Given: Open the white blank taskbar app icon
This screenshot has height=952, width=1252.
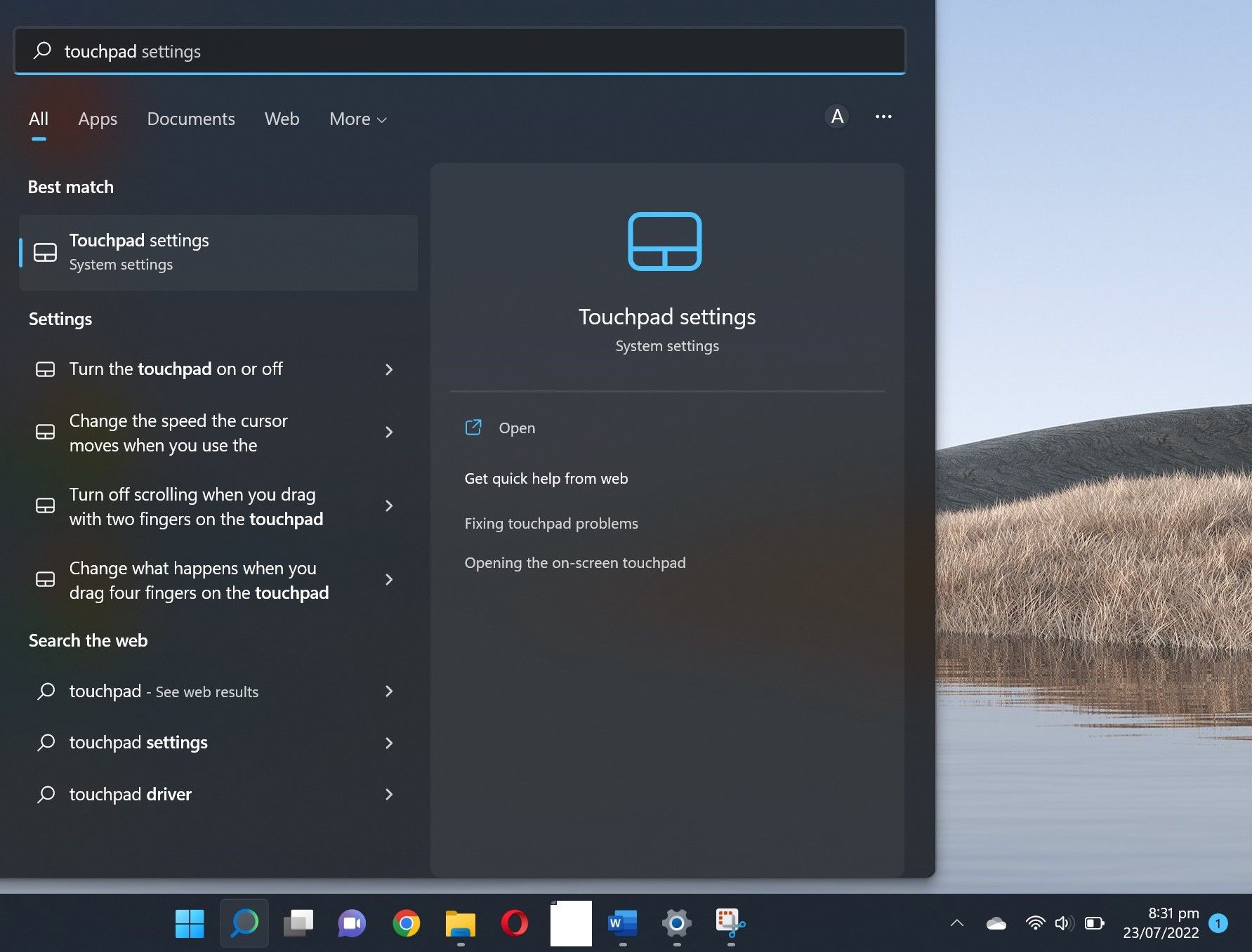Looking at the screenshot, I should [x=570, y=923].
